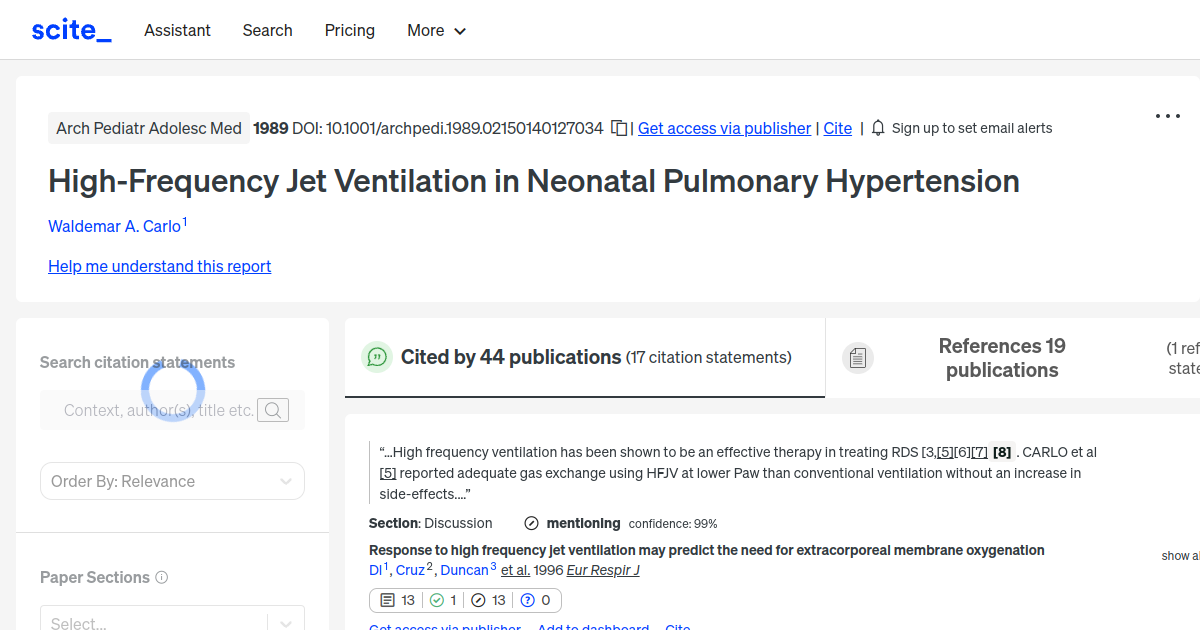Click the mentioning verification checkmark icon
The height and width of the screenshot is (630, 1200).
point(530,523)
